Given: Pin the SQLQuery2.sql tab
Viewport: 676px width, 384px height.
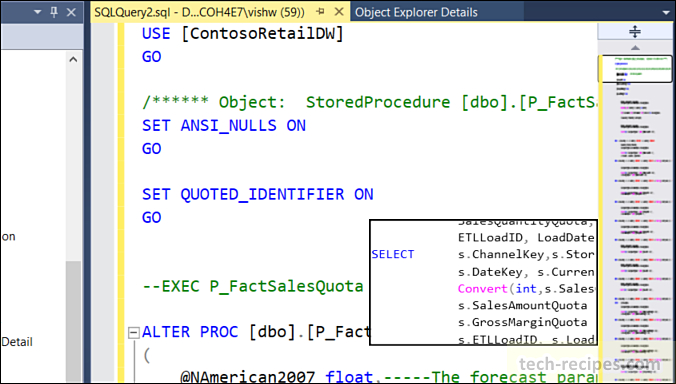Looking at the screenshot, I should pyautogui.click(x=320, y=12).
